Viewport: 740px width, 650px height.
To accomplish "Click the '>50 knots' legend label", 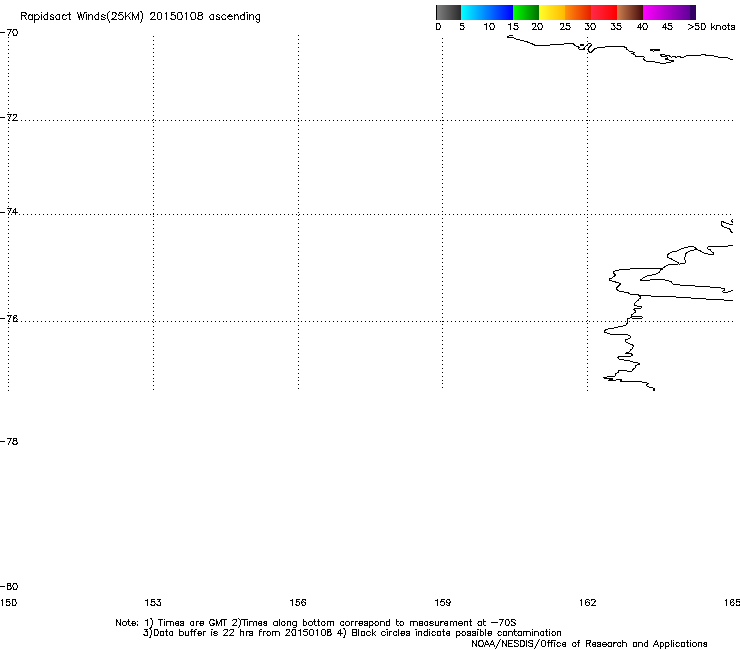I will pos(711,27).
